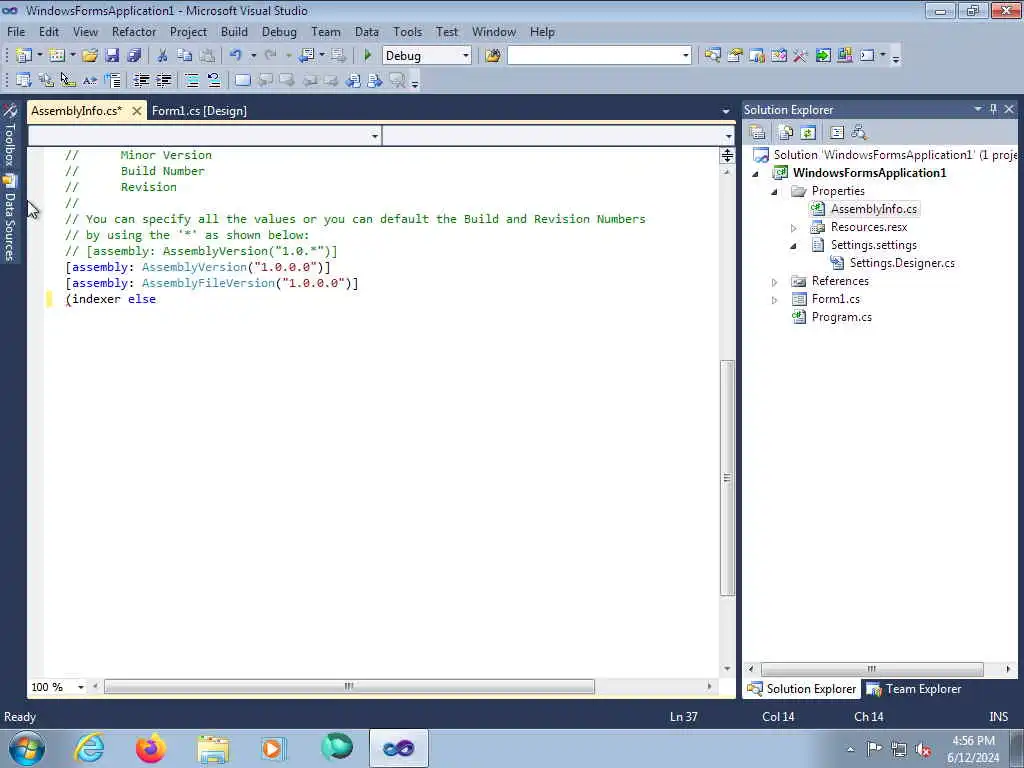Open the 100 % zoom level dropdown
This screenshot has width=1024, height=768.
click(81, 687)
